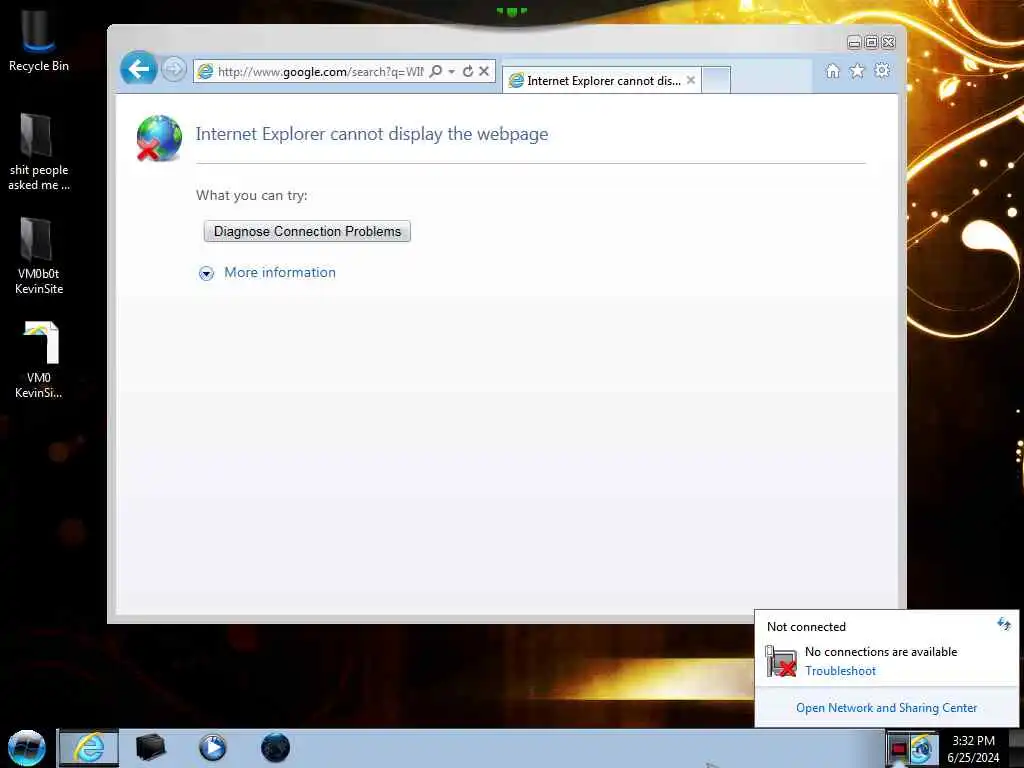Close the 'Internet Explorer cannot dis...' tab
Viewport: 1024px width, 768px height.
click(x=691, y=80)
